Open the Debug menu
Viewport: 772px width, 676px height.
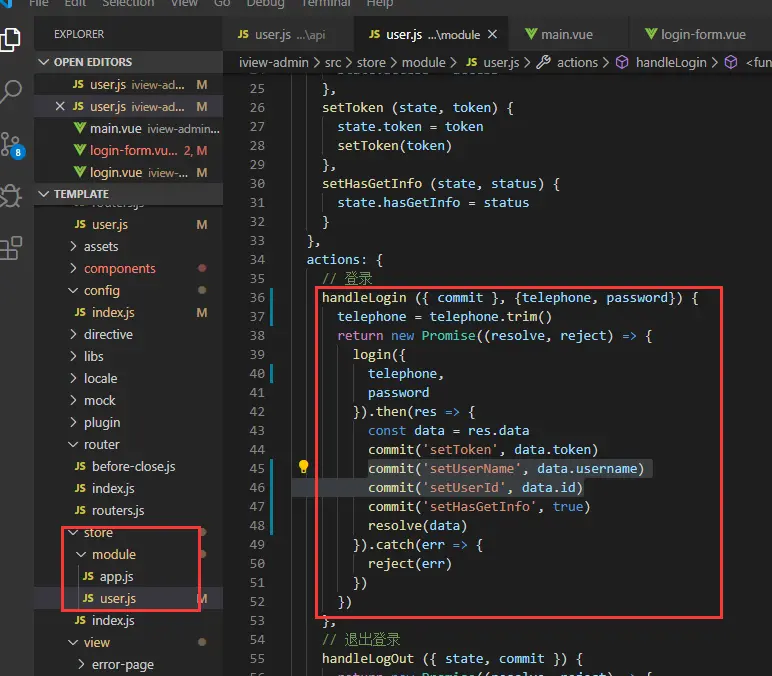[x=265, y=3]
